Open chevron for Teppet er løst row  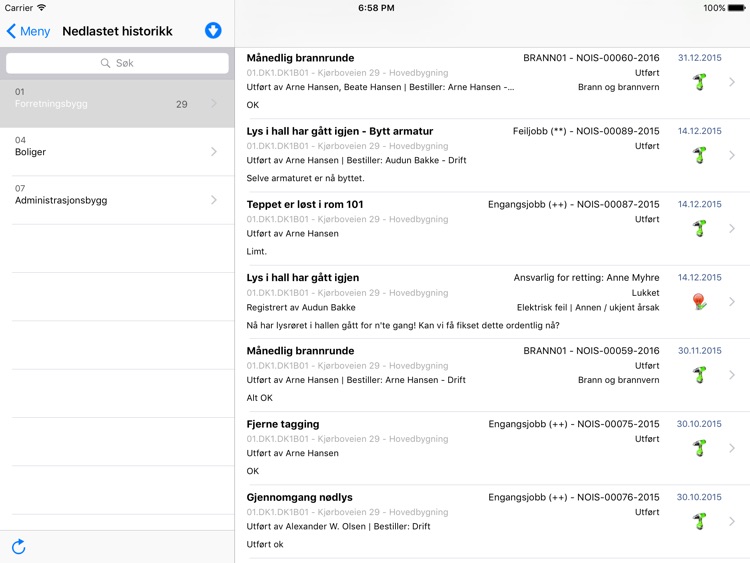tap(732, 228)
